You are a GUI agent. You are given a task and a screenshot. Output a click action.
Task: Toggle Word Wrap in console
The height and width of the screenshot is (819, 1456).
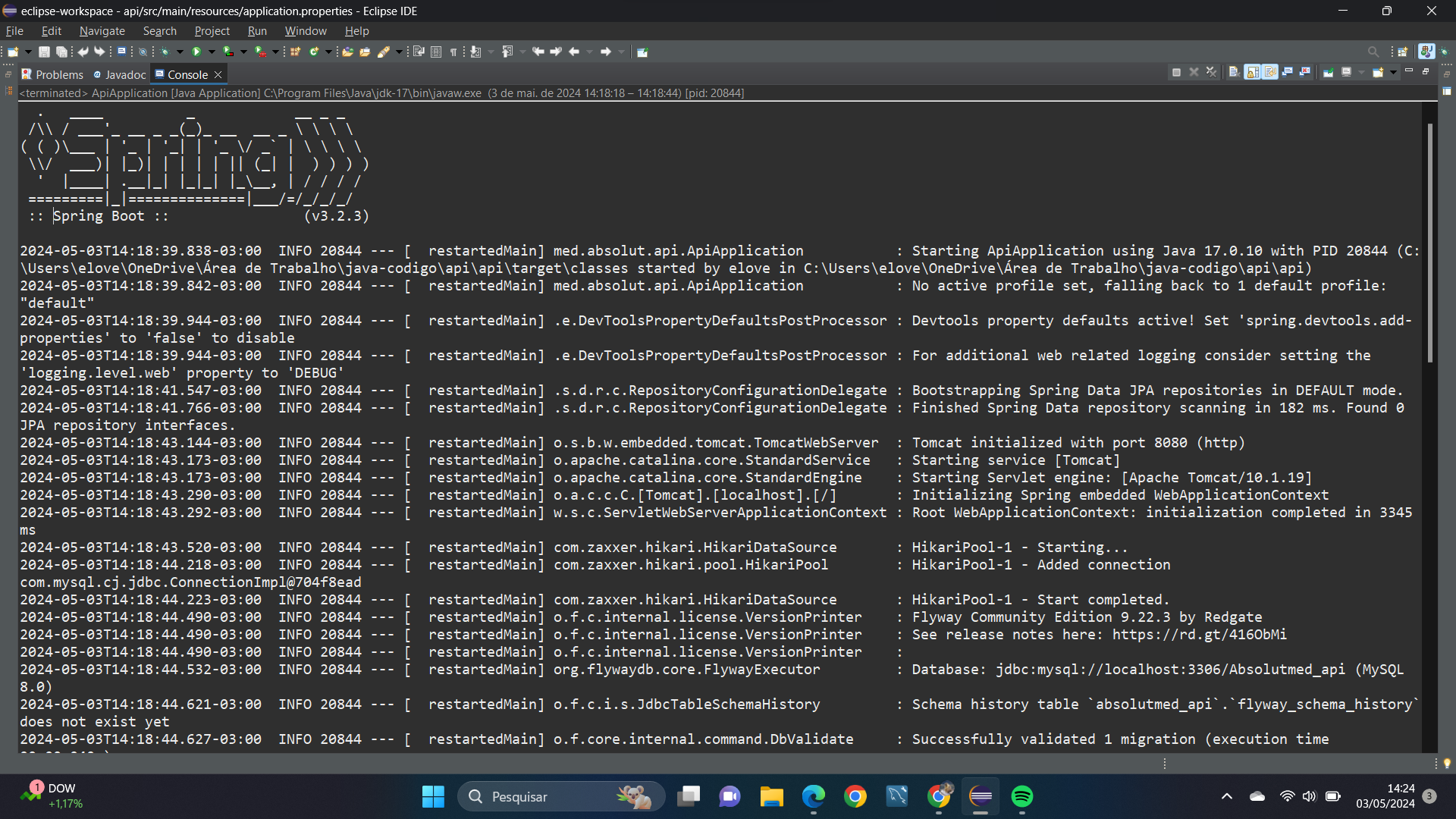click(x=1269, y=72)
